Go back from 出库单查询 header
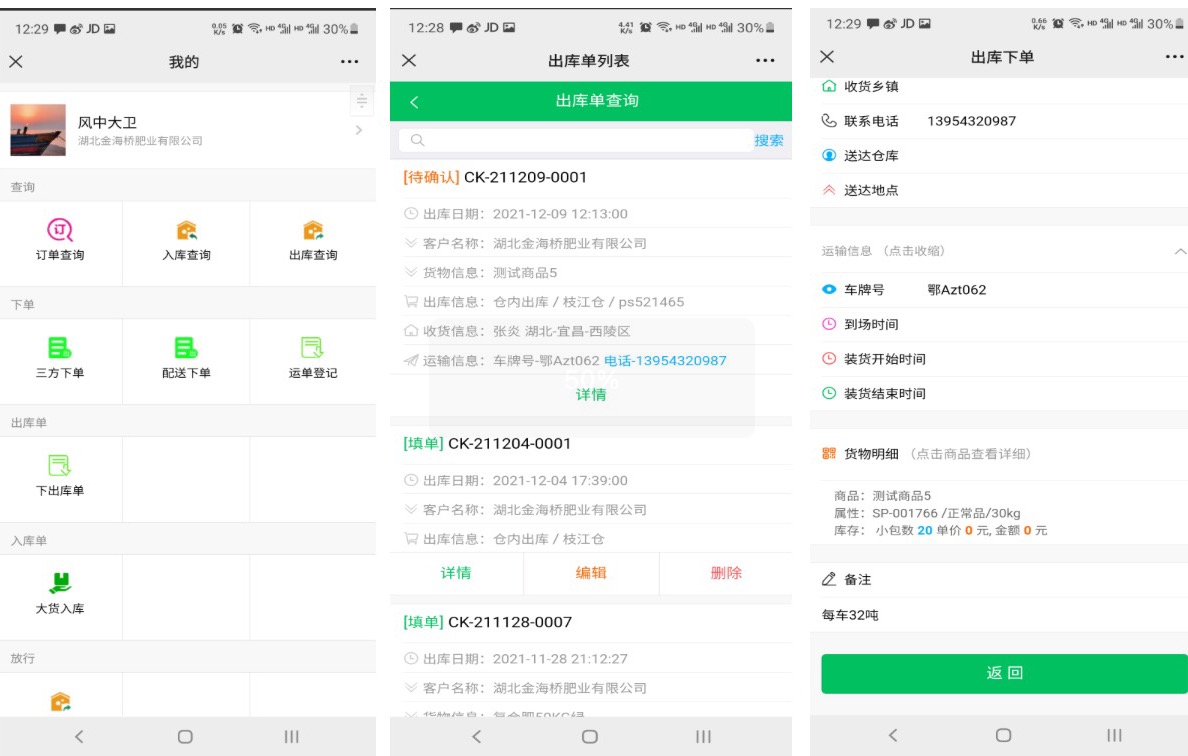 (x=414, y=102)
